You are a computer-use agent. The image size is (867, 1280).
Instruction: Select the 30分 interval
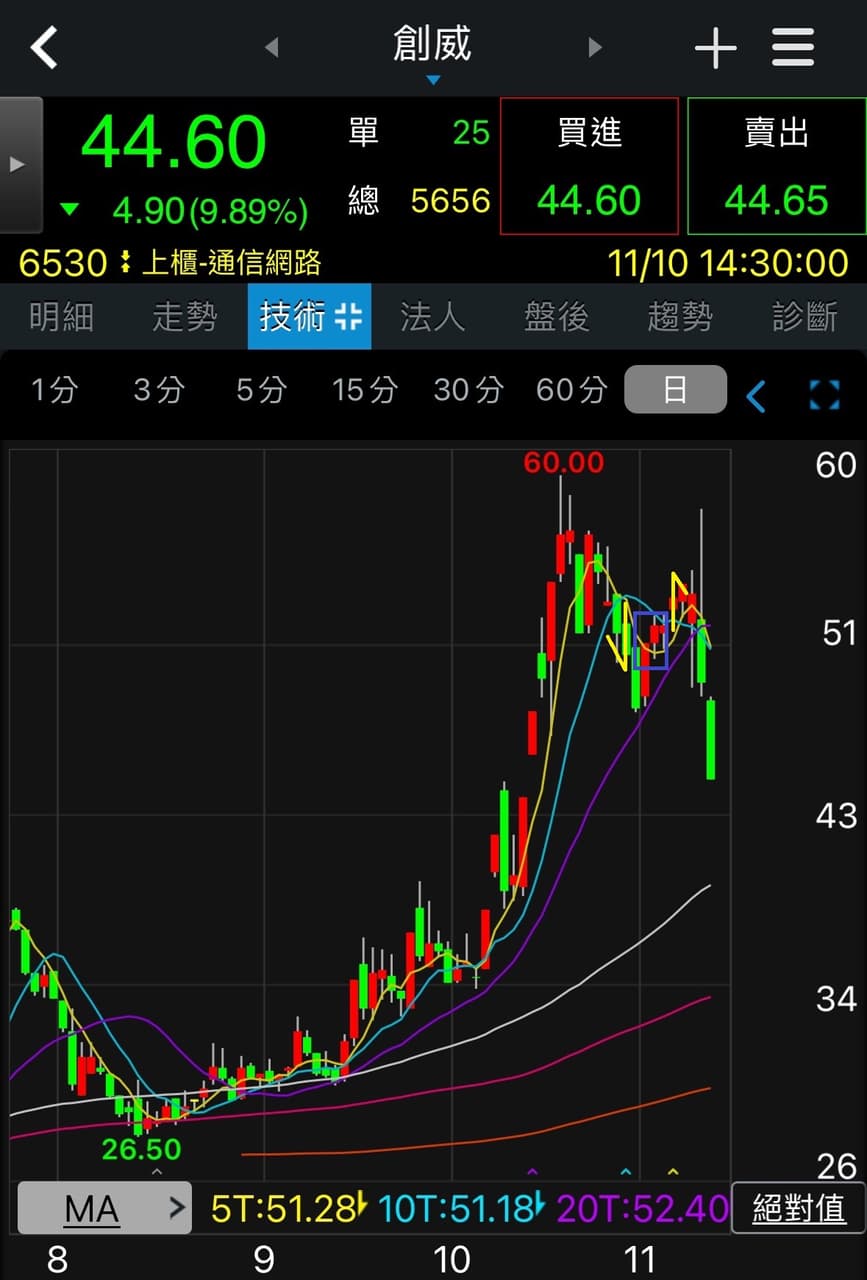[x=468, y=390]
